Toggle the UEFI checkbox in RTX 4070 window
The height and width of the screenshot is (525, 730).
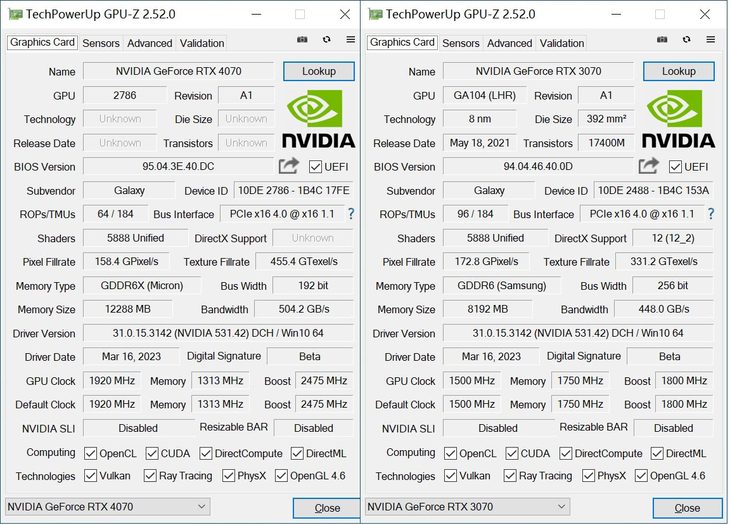(x=315, y=167)
